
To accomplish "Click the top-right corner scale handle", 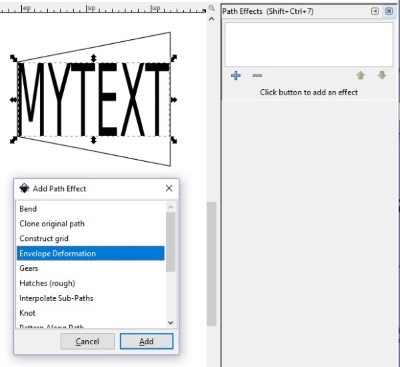I will click(x=174, y=58).
